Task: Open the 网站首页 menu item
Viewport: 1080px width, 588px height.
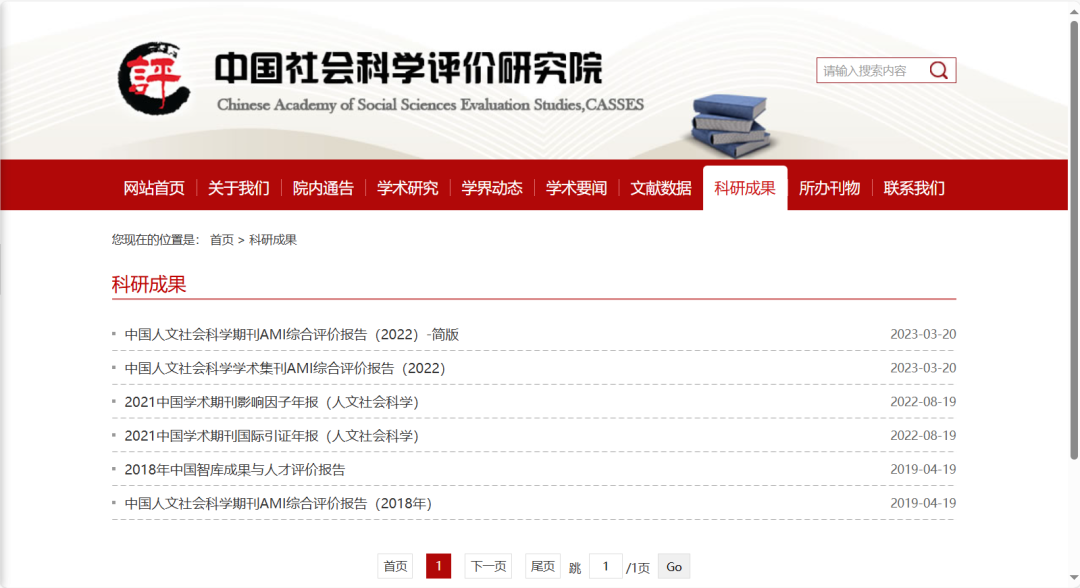Action: [156, 188]
